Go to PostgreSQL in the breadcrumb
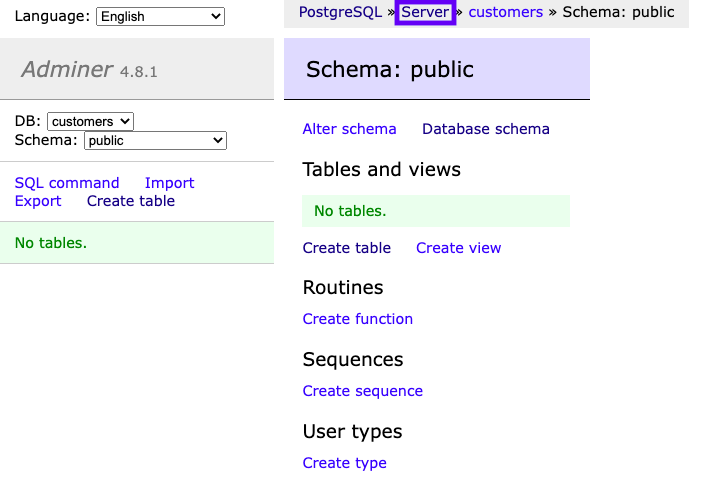 (340, 12)
